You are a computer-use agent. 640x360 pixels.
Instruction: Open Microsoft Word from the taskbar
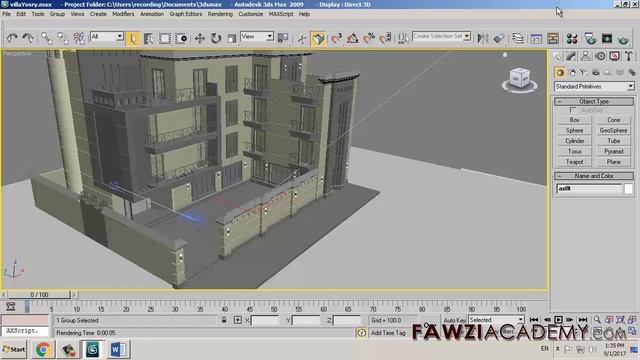[118, 349]
